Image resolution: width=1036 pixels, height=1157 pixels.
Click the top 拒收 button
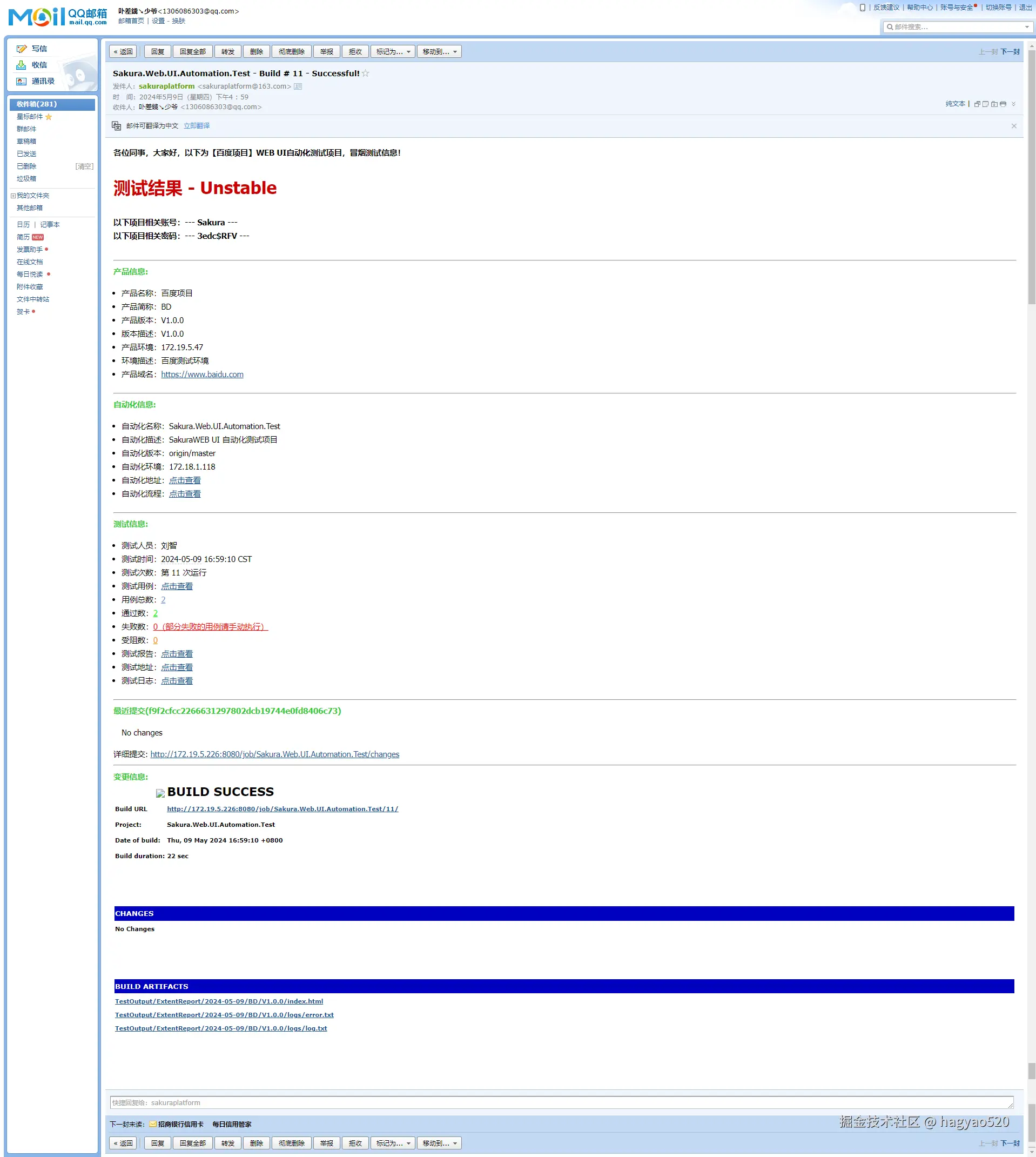(x=356, y=52)
